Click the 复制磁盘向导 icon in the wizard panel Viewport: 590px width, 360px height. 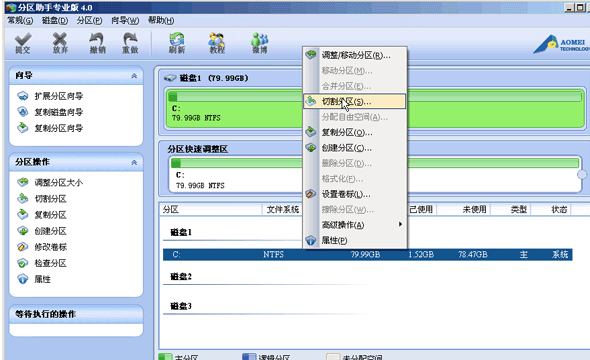[23, 112]
